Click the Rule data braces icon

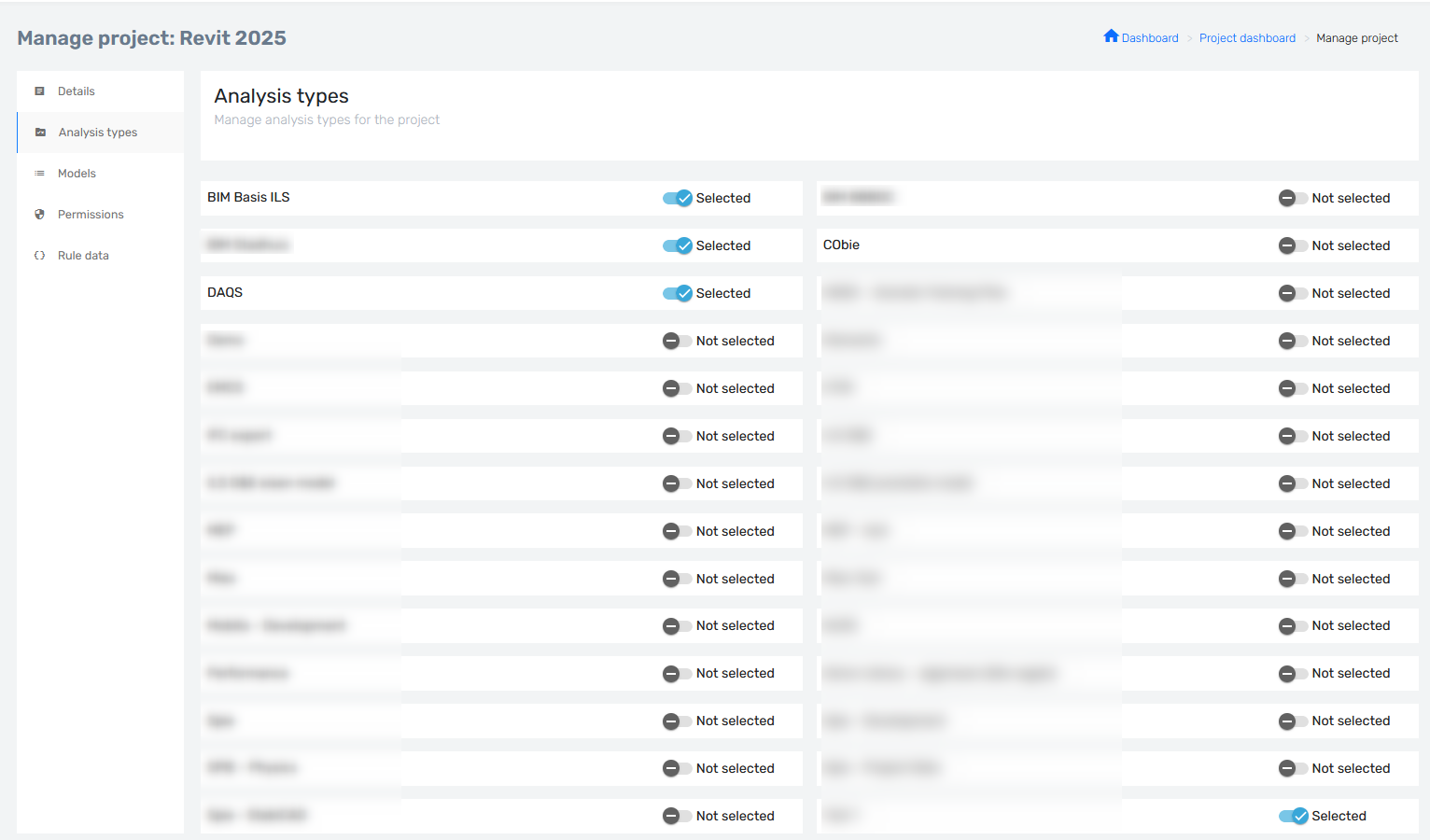click(x=39, y=256)
